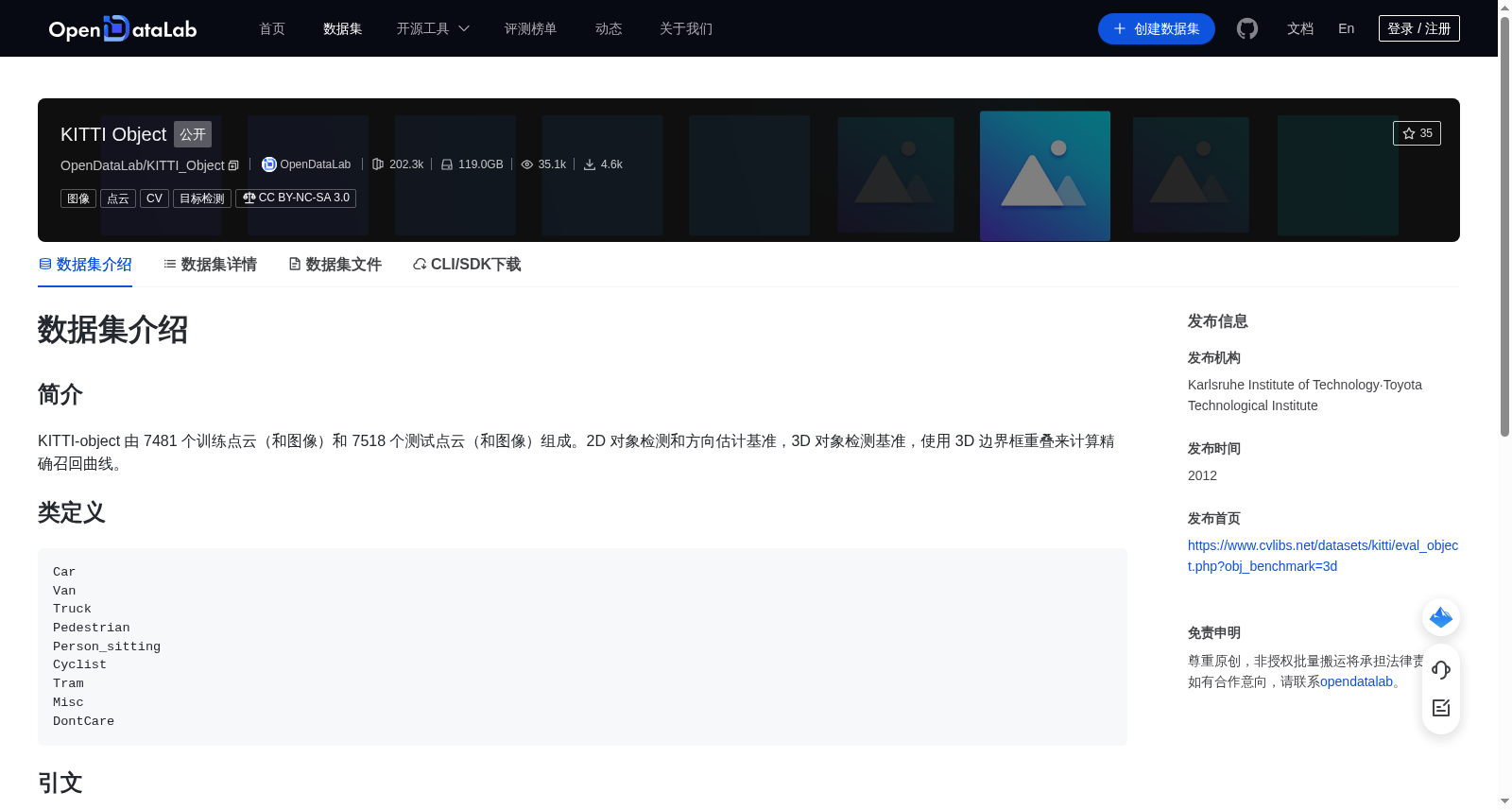Switch to the CLI/SDK下载 tab

pyautogui.click(x=467, y=265)
